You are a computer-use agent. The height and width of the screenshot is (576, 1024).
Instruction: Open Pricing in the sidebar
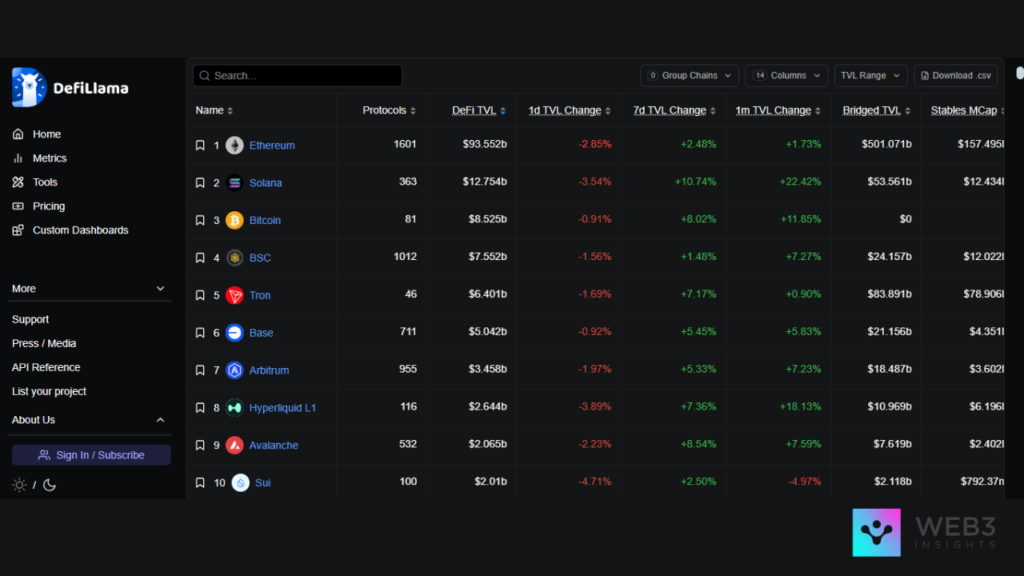(x=49, y=206)
